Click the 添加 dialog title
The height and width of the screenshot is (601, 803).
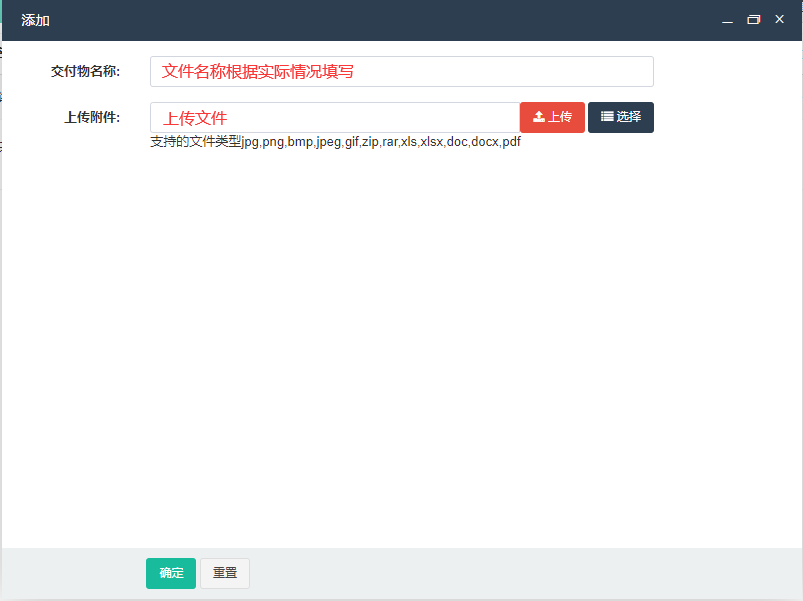(35, 20)
